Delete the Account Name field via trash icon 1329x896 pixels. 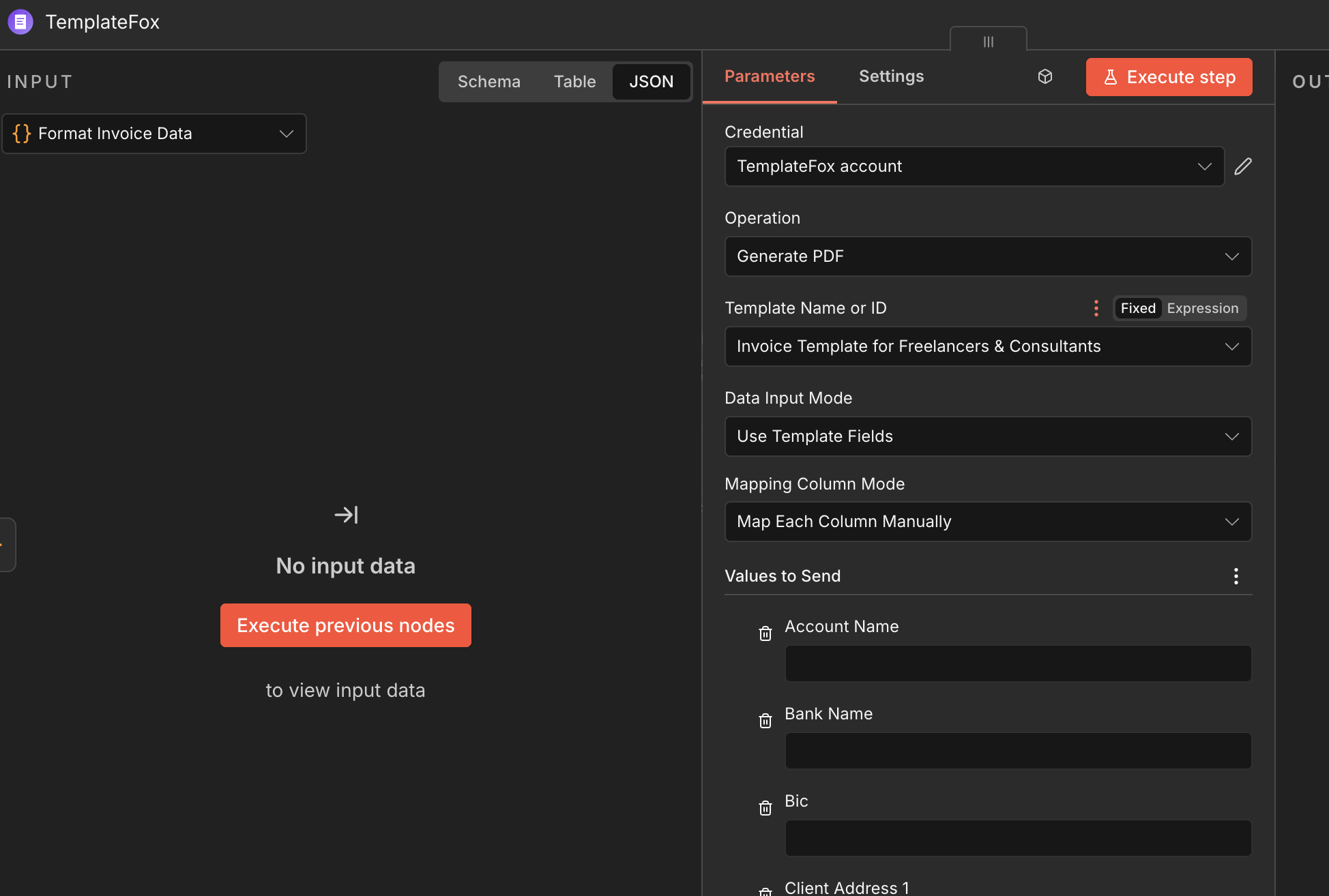(765, 633)
